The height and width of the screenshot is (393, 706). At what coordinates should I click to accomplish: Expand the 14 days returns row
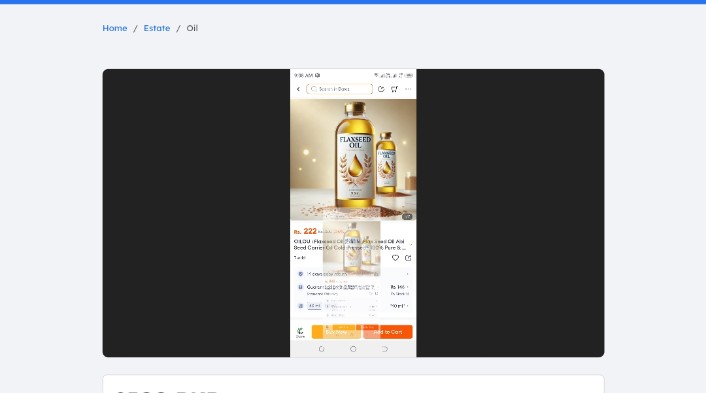(353, 274)
